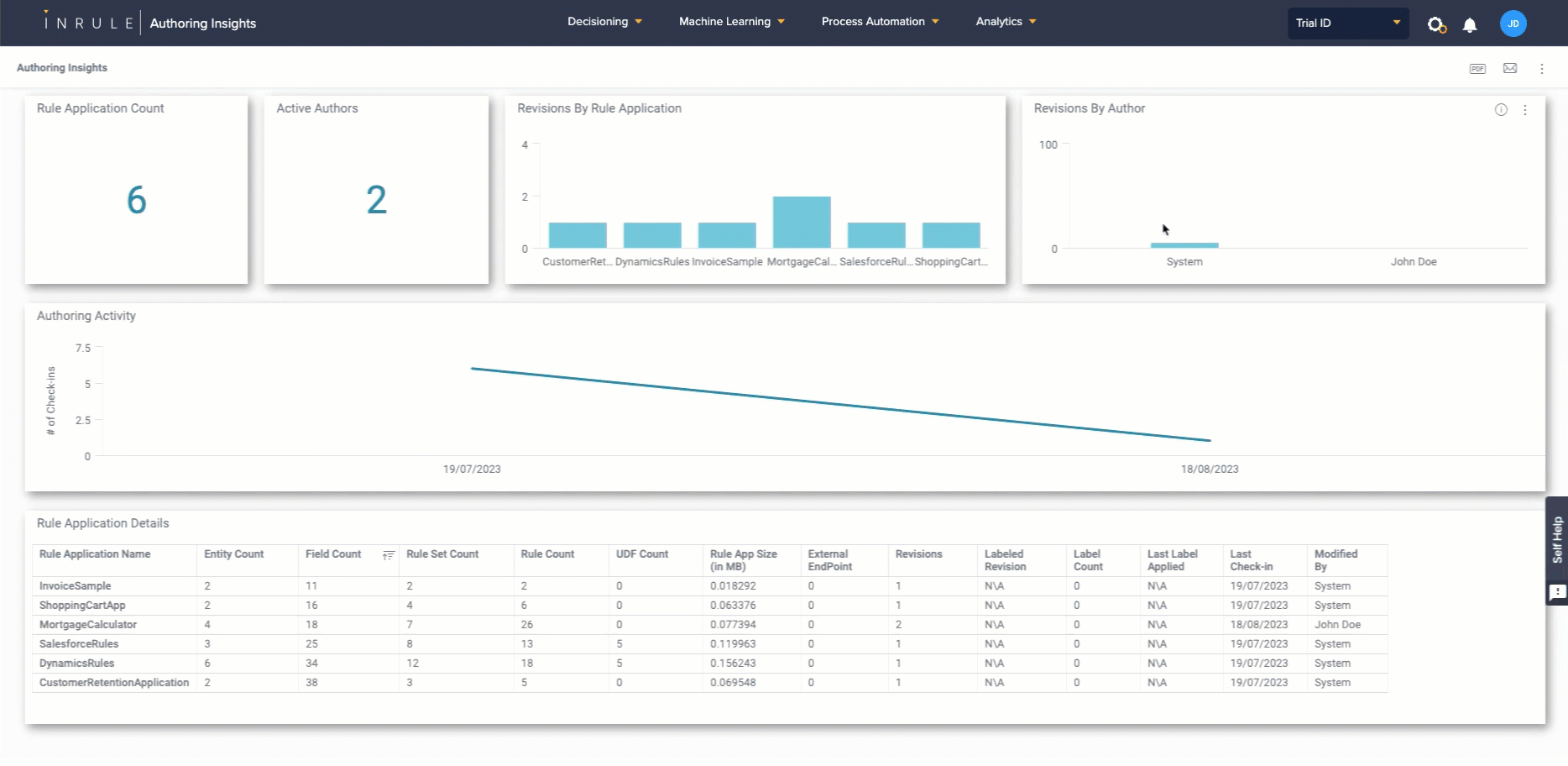This screenshot has height=766, width=1568.
Task: Open the Self Help side tab
Action: click(x=1557, y=540)
